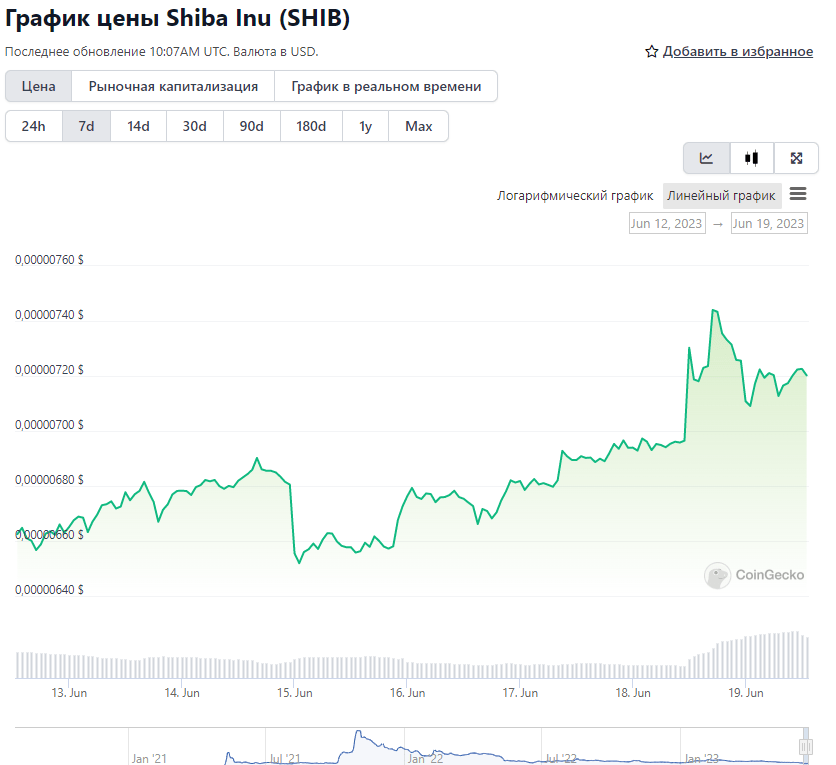Choose the 30d time range
836x765 pixels.
[x=195, y=126]
